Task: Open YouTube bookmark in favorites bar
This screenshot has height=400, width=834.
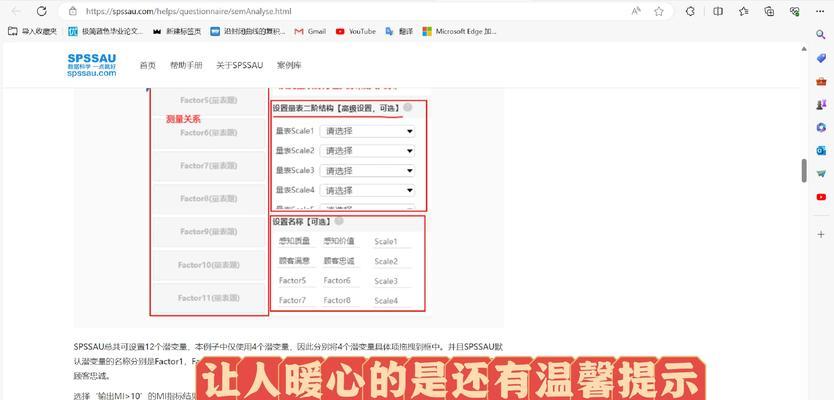Action: tap(356, 31)
